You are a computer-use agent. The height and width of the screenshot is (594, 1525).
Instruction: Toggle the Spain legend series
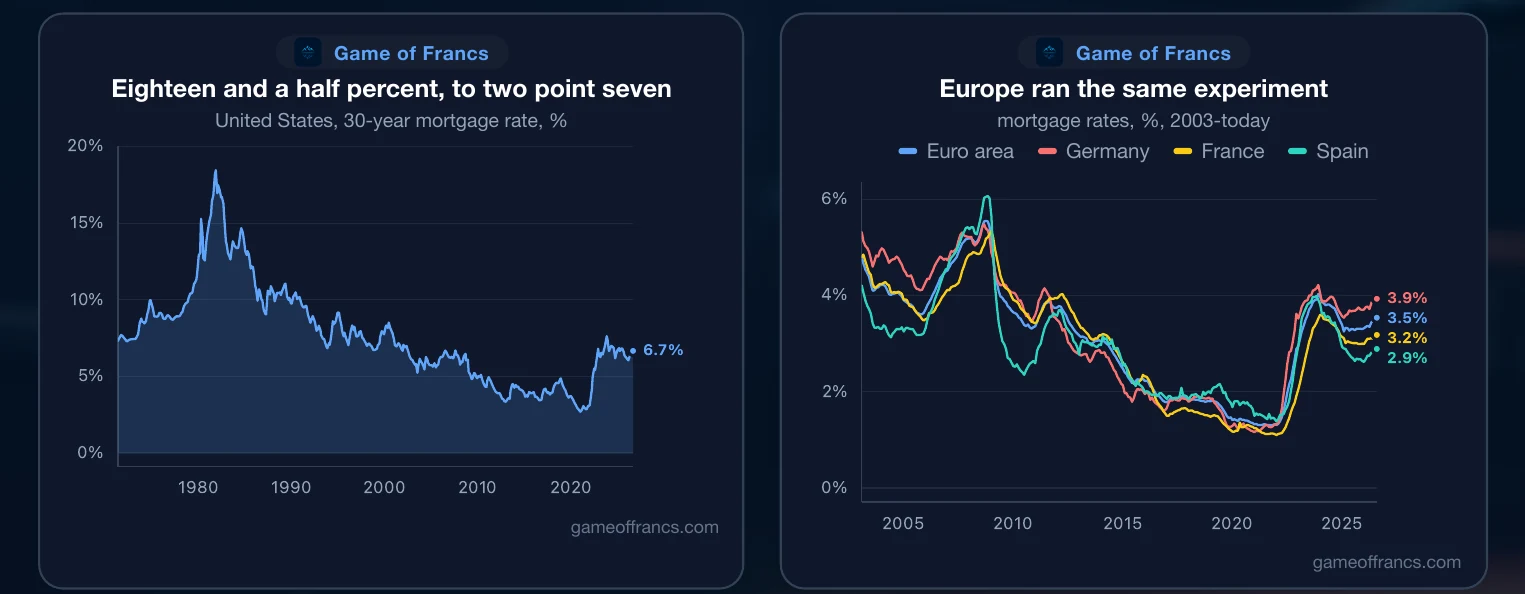(1328, 152)
